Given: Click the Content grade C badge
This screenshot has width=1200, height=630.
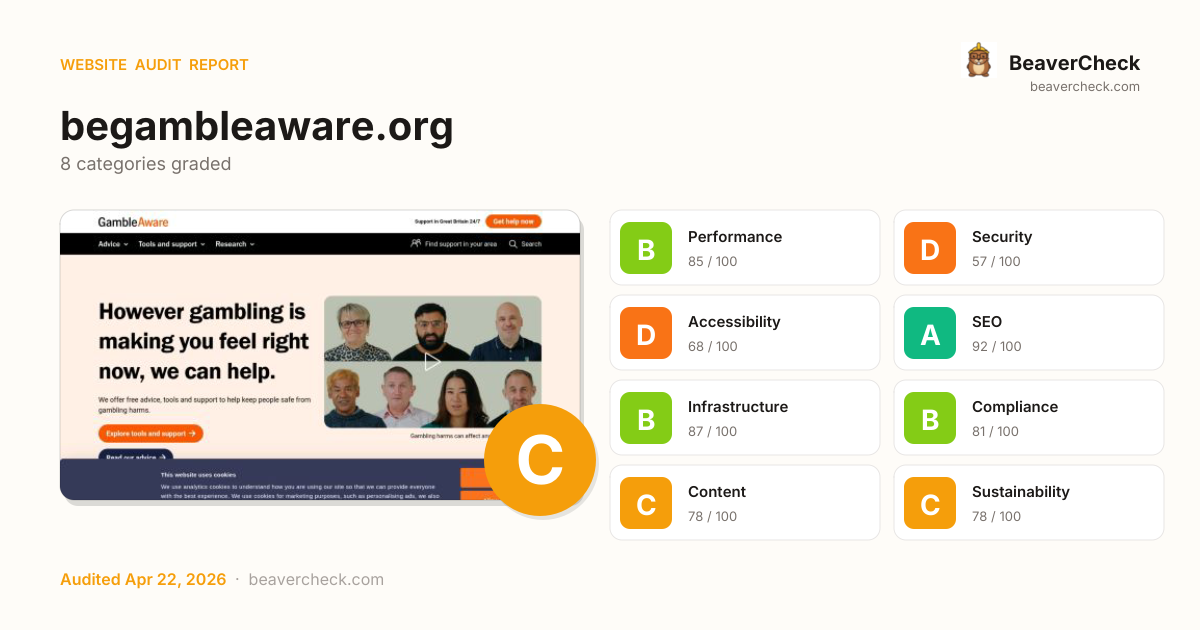Looking at the screenshot, I should (646, 503).
